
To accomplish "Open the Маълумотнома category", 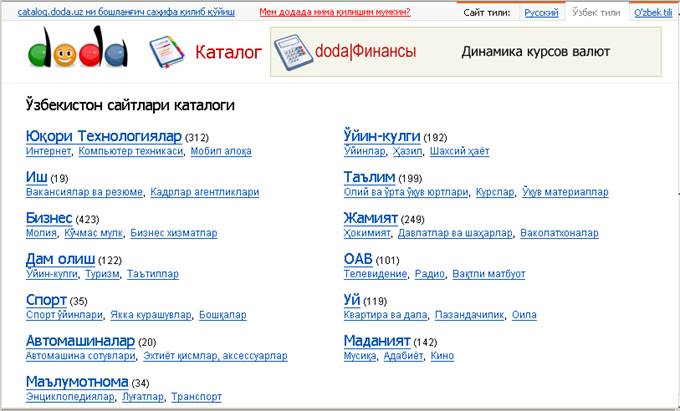I will (77, 382).
